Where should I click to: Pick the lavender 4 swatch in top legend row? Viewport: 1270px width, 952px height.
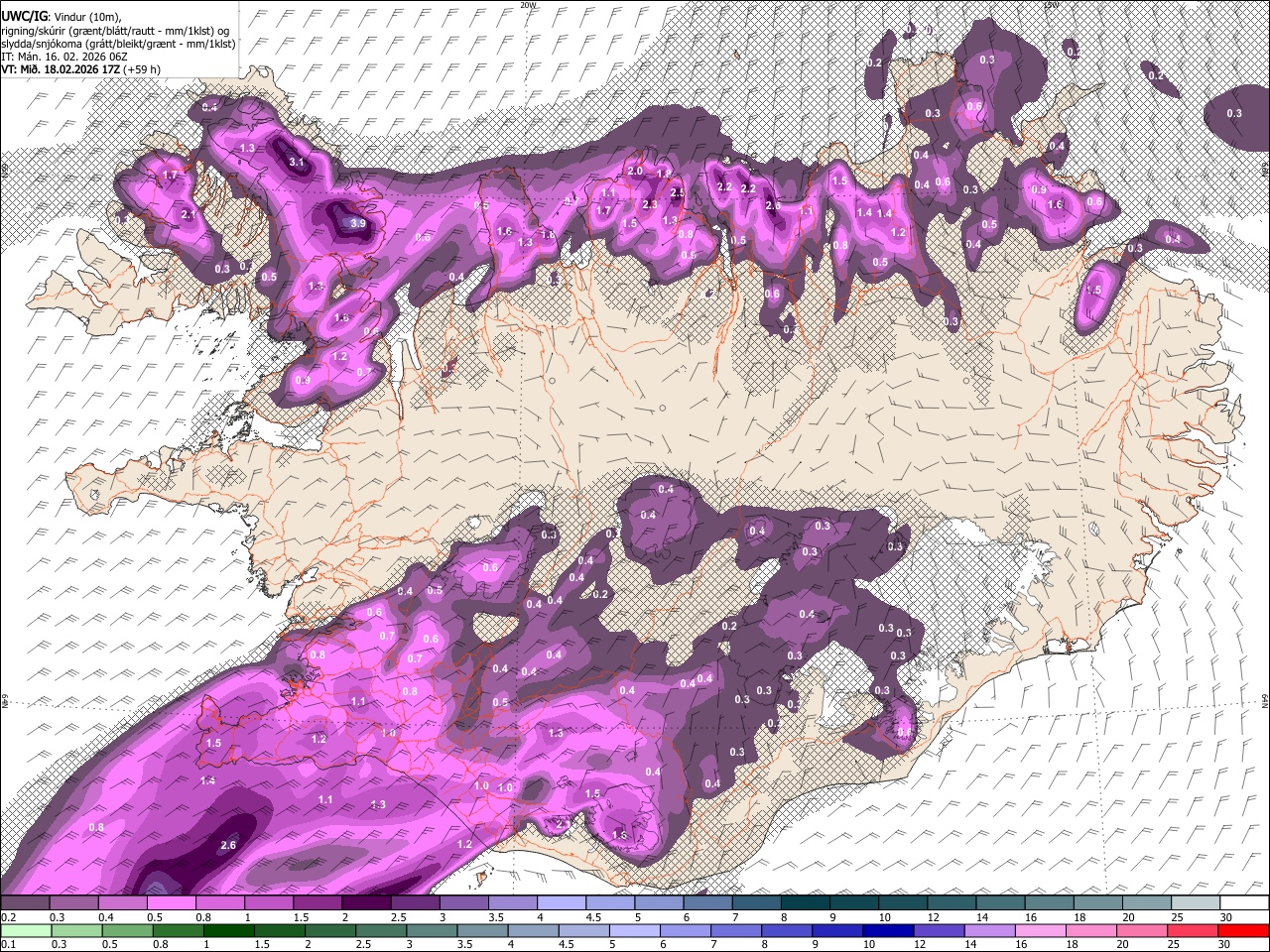pos(560,903)
